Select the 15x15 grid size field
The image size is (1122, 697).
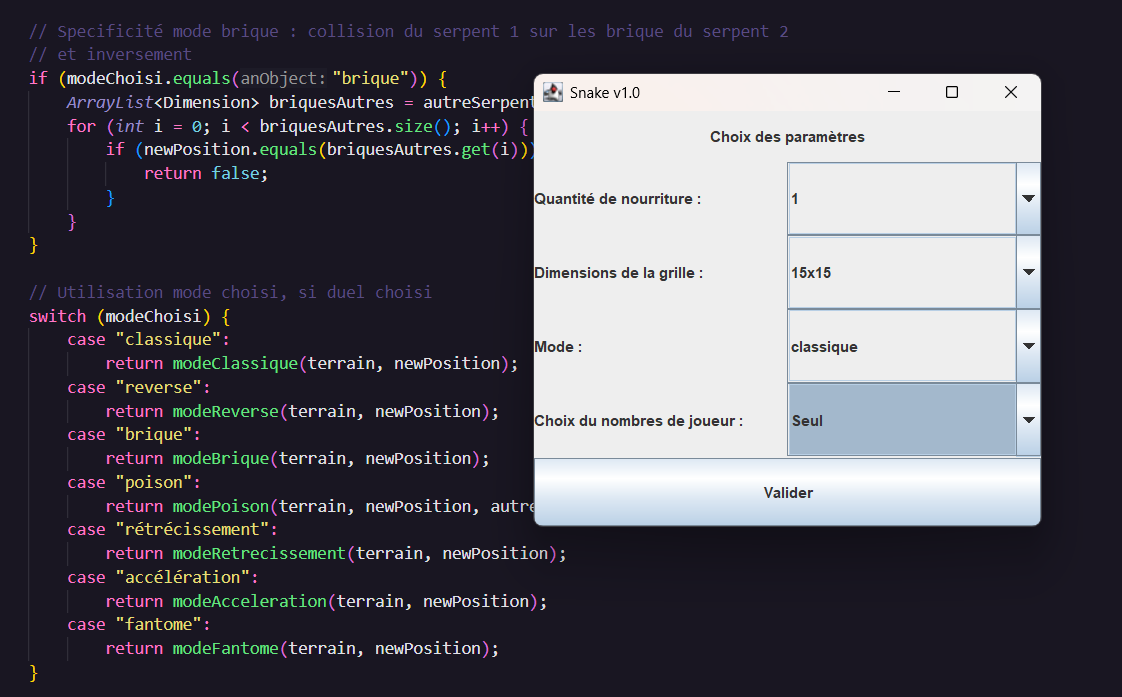click(901, 272)
